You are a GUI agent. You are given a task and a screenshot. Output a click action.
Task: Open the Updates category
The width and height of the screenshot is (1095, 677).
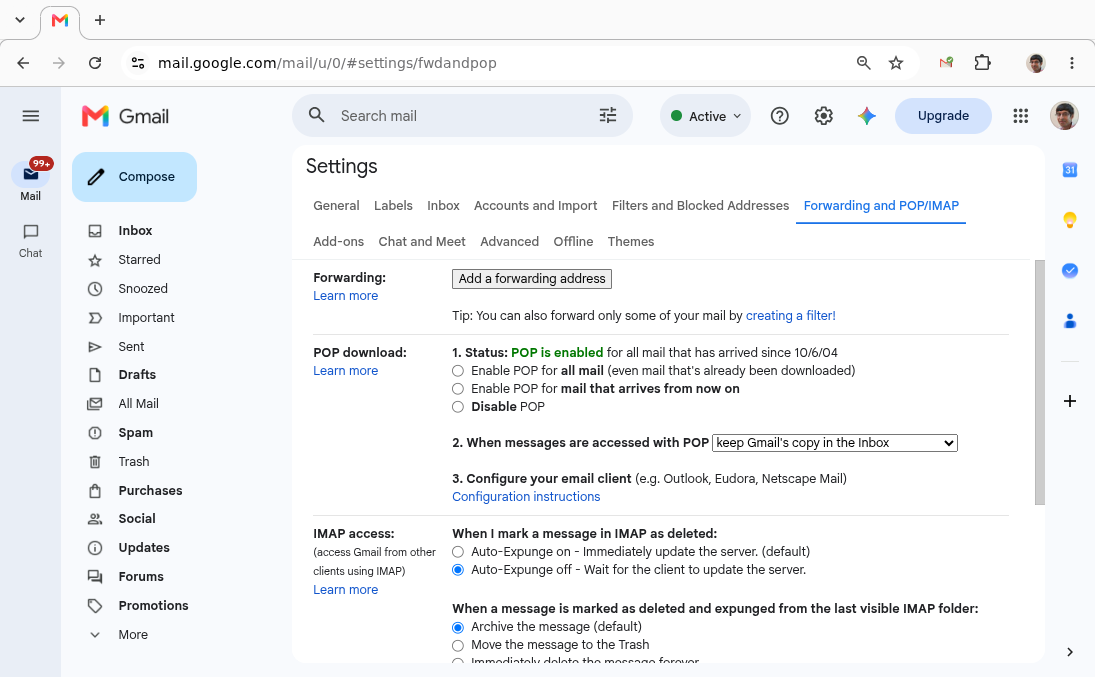[144, 548]
